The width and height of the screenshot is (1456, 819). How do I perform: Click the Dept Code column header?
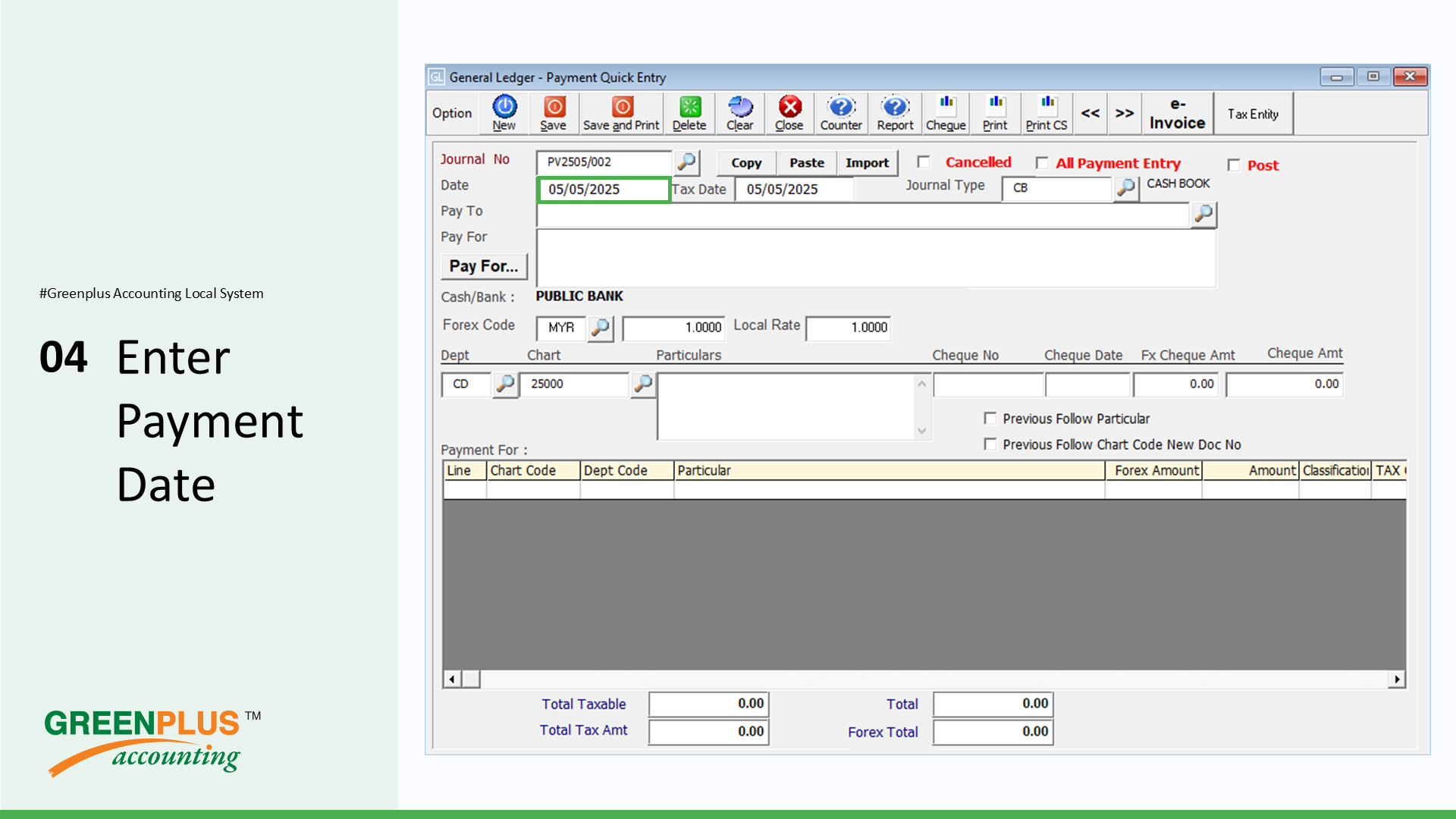pos(627,471)
